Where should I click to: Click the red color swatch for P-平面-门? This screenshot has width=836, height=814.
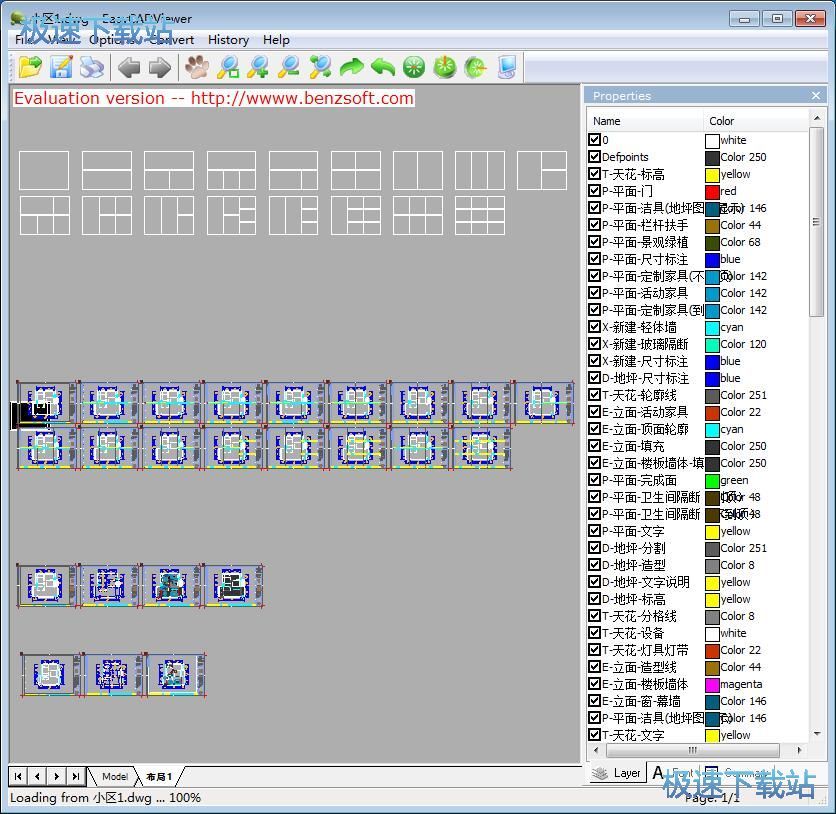[712, 191]
